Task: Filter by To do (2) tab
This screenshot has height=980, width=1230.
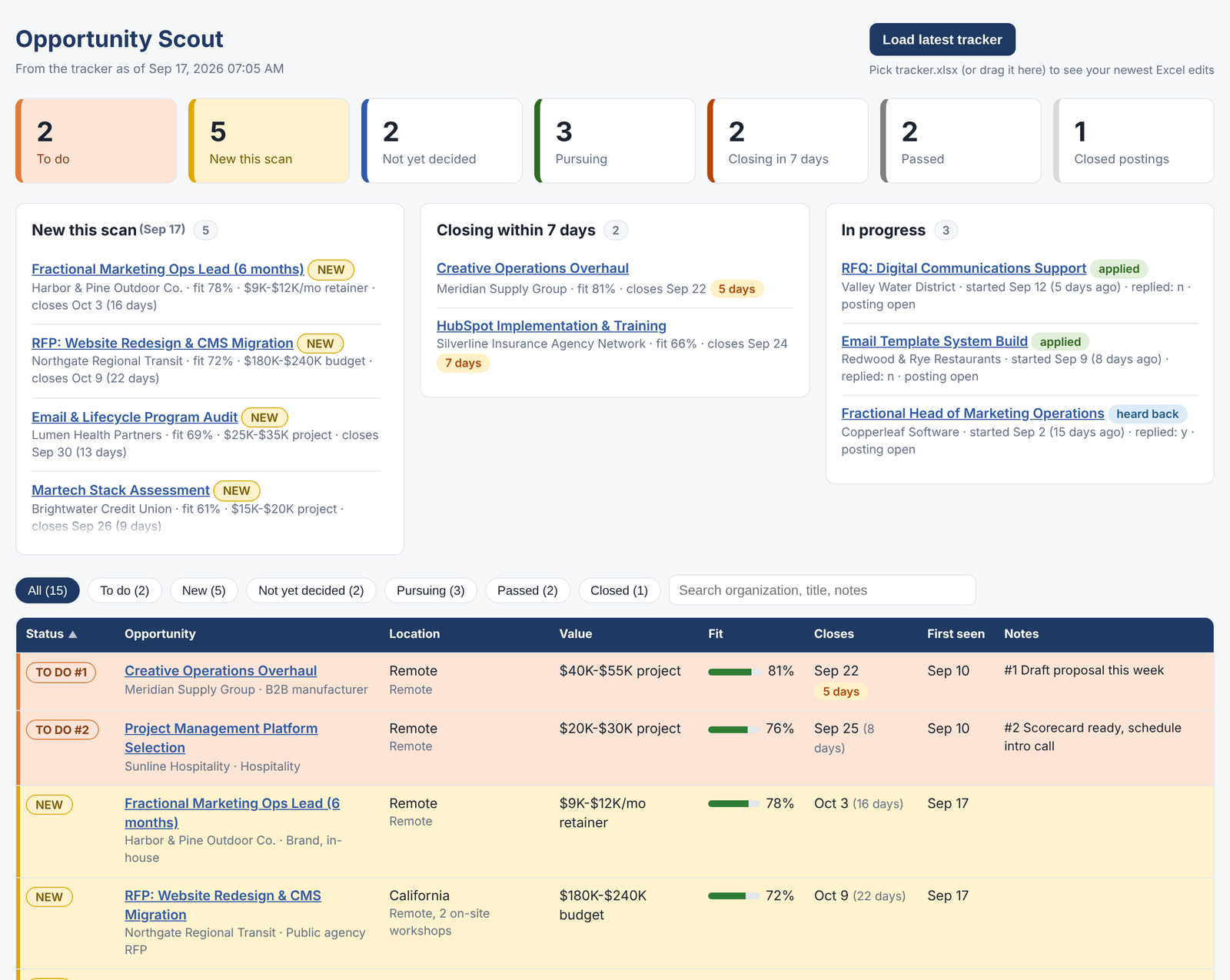Action: (x=125, y=590)
